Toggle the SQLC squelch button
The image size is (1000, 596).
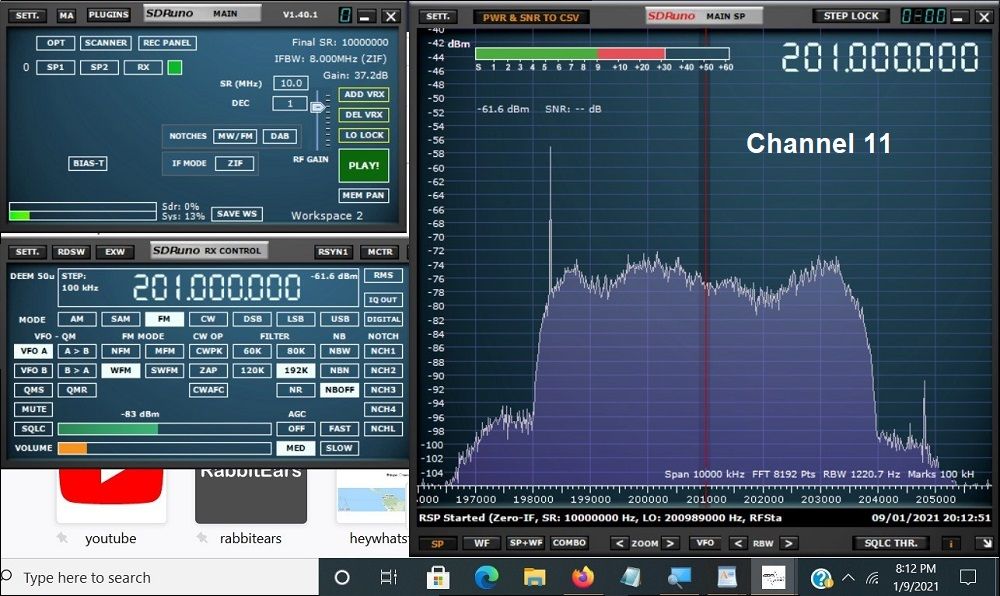pyautogui.click(x=34, y=428)
